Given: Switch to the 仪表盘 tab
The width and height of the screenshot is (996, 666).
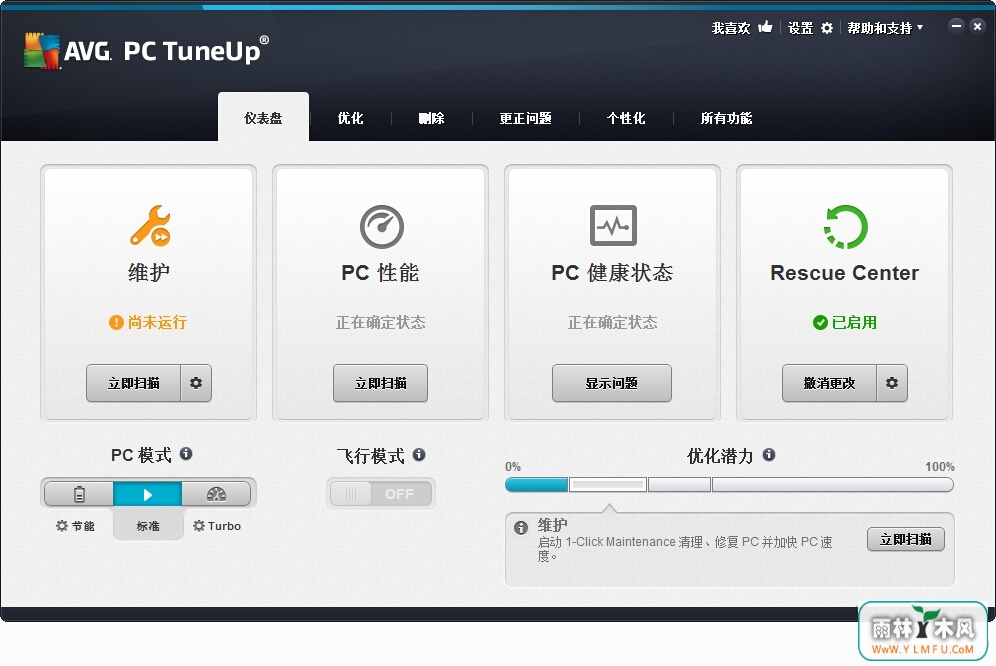Looking at the screenshot, I should coord(263,117).
